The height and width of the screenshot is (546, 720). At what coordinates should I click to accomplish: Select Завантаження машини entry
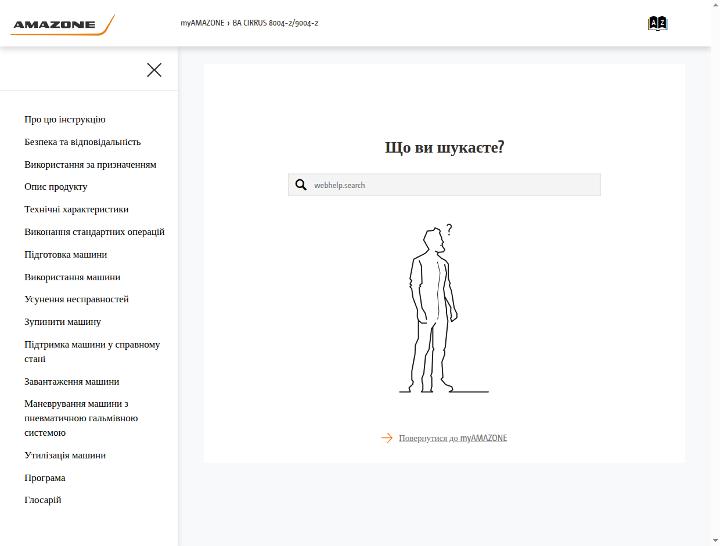point(72,382)
